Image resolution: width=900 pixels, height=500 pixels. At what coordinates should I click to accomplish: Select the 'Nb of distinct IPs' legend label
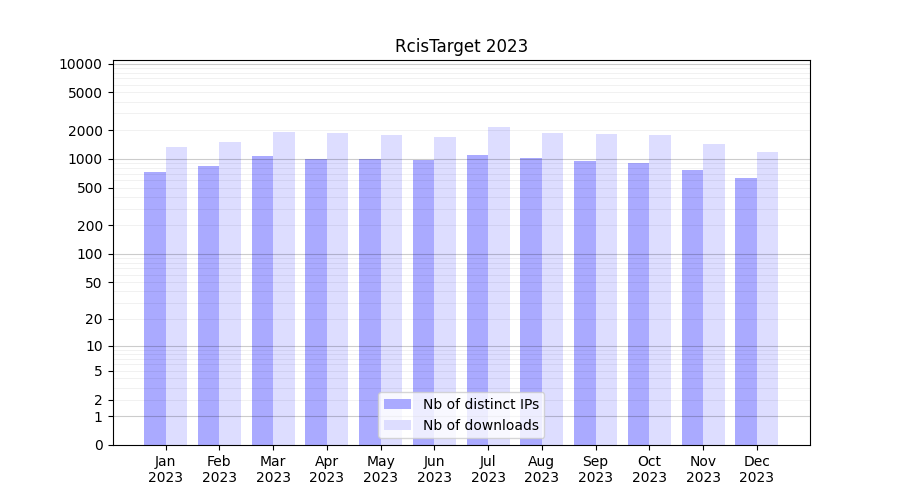pyautogui.click(x=480, y=404)
